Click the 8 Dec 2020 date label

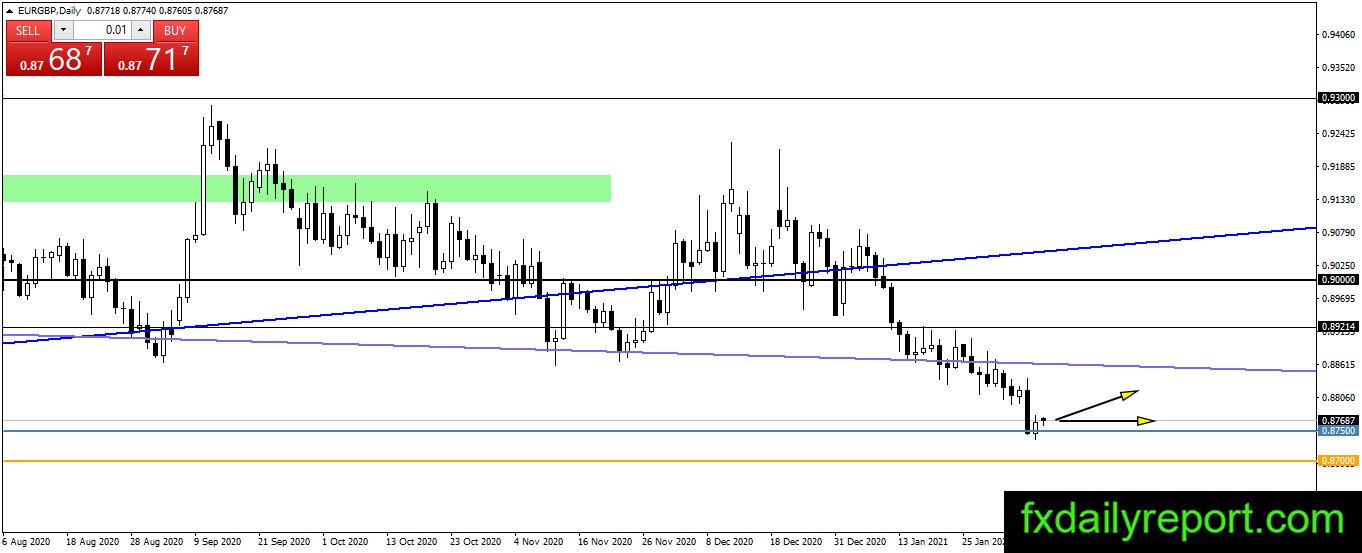(731, 542)
